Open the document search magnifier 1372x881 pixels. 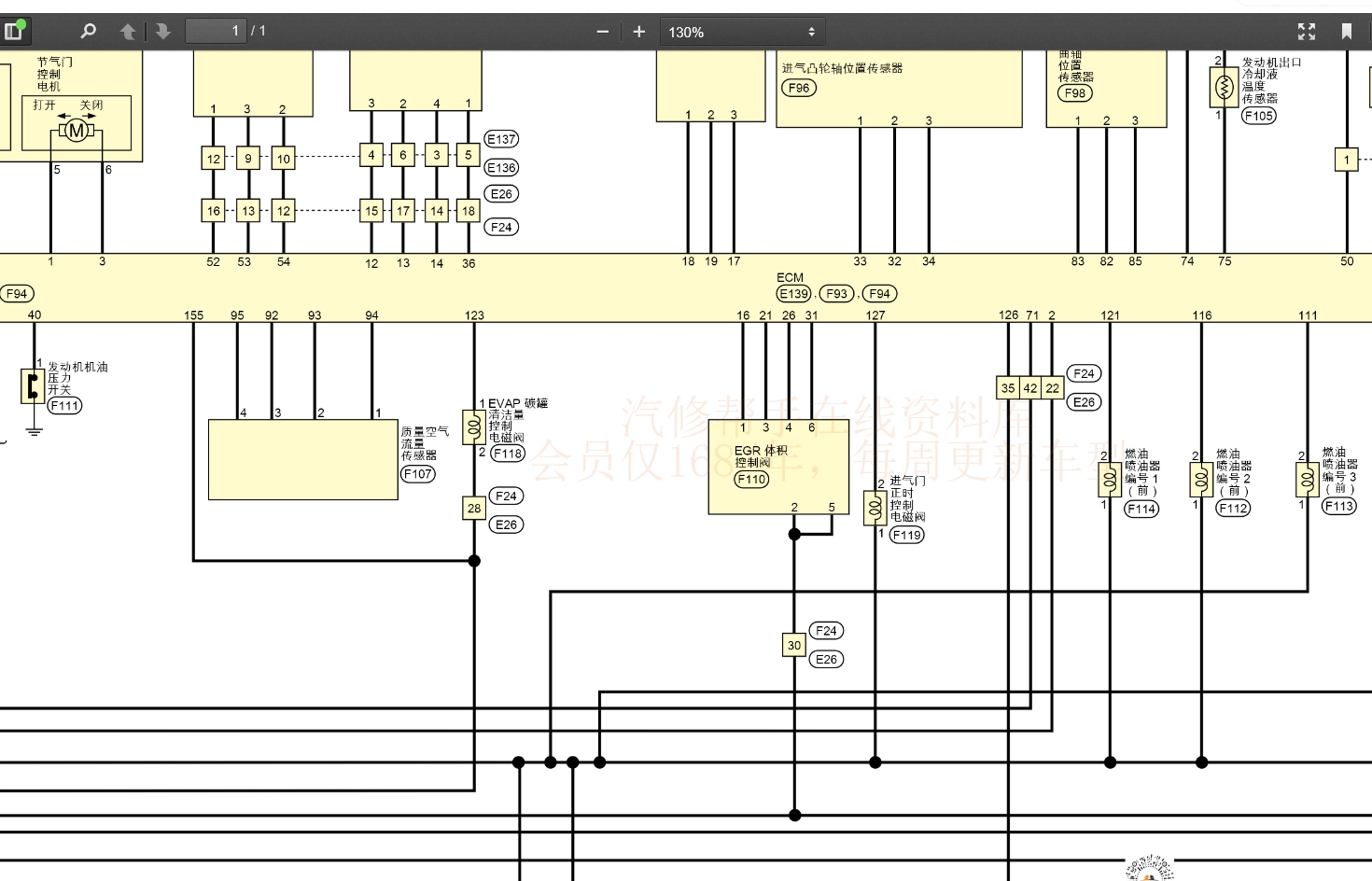[x=88, y=30]
